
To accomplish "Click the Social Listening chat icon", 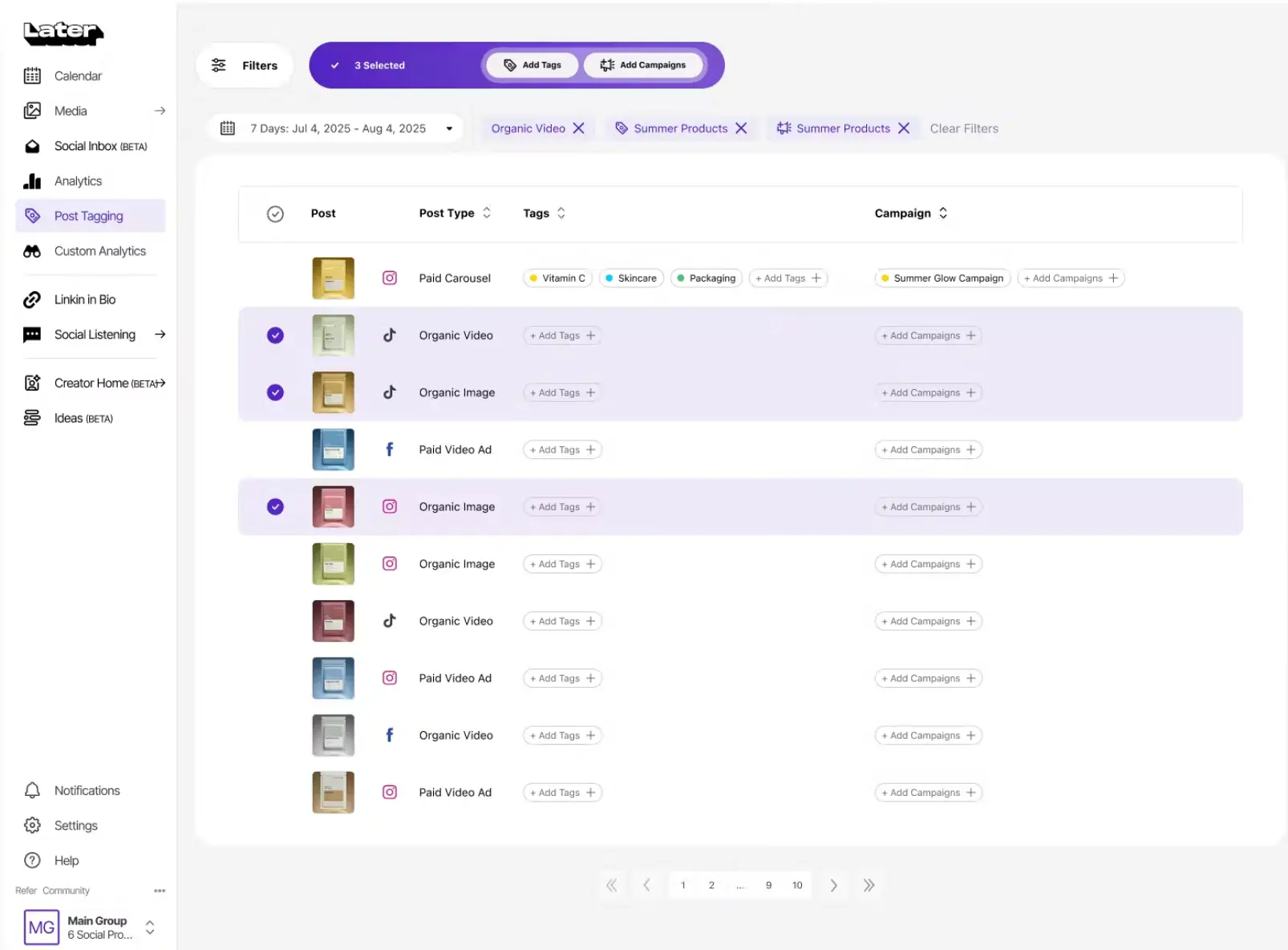I will [x=32, y=335].
